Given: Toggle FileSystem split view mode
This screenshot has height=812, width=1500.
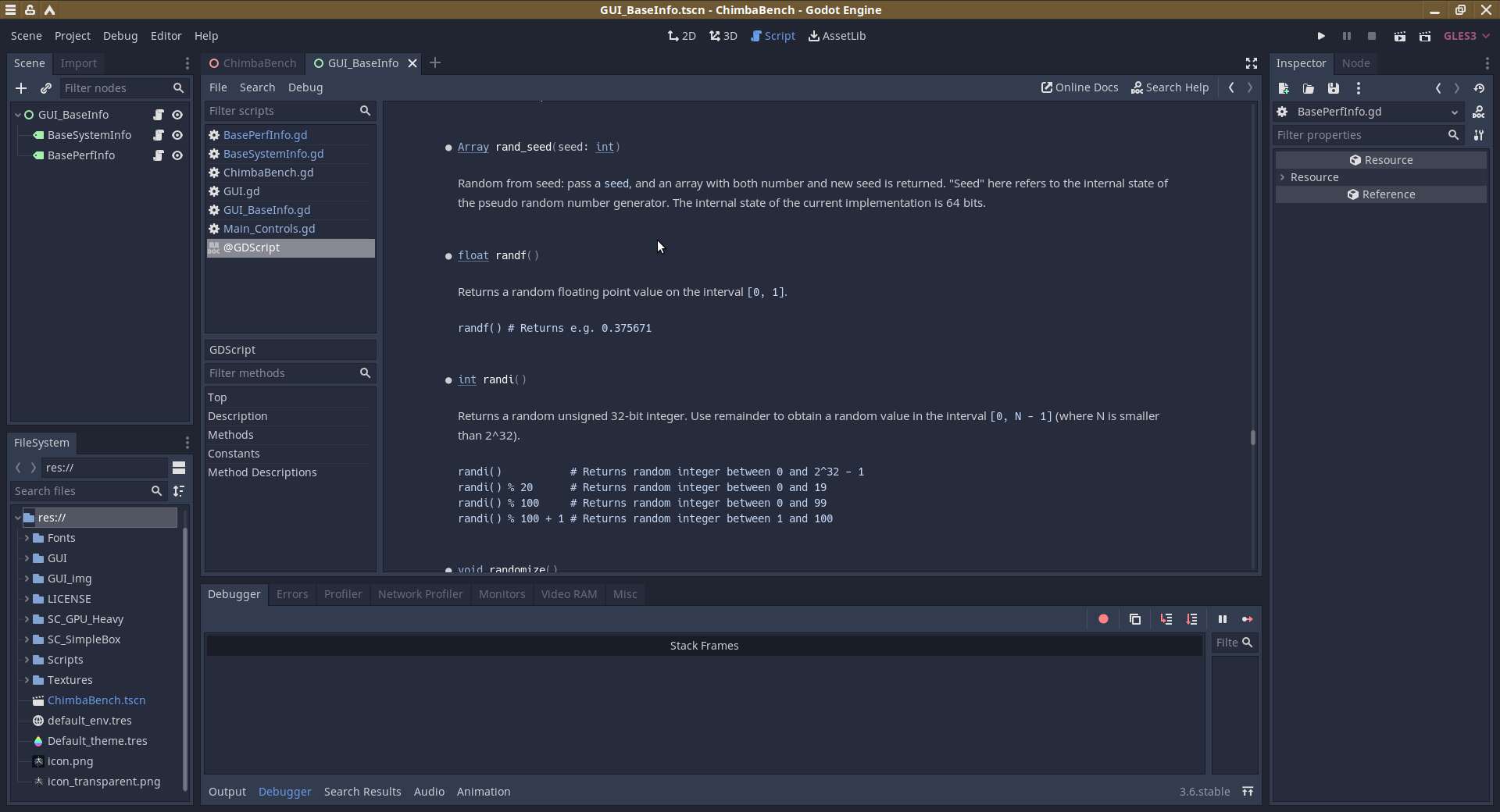Looking at the screenshot, I should [x=179, y=468].
